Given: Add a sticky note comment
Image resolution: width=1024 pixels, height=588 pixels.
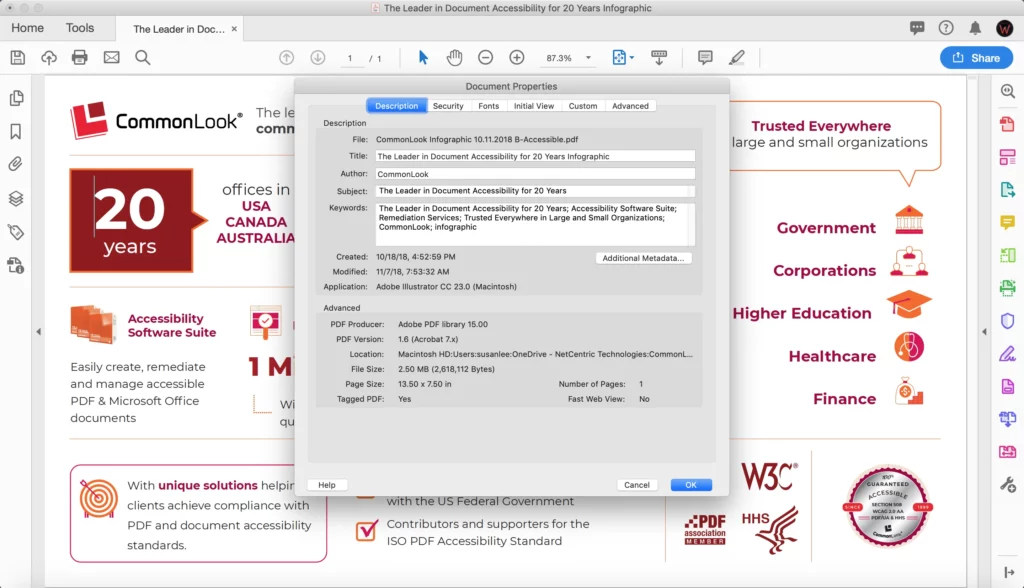Looking at the screenshot, I should [x=705, y=57].
